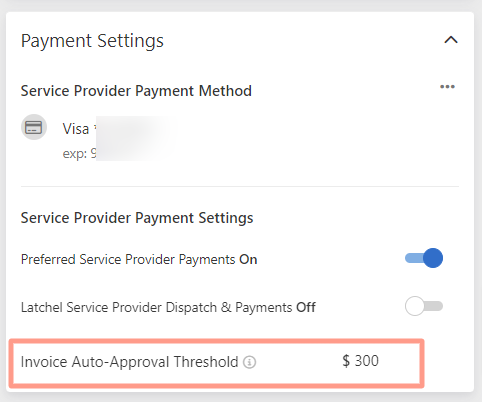This screenshot has height=402, width=482.
Task: Click the card expiration date text
Action: tap(80, 153)
